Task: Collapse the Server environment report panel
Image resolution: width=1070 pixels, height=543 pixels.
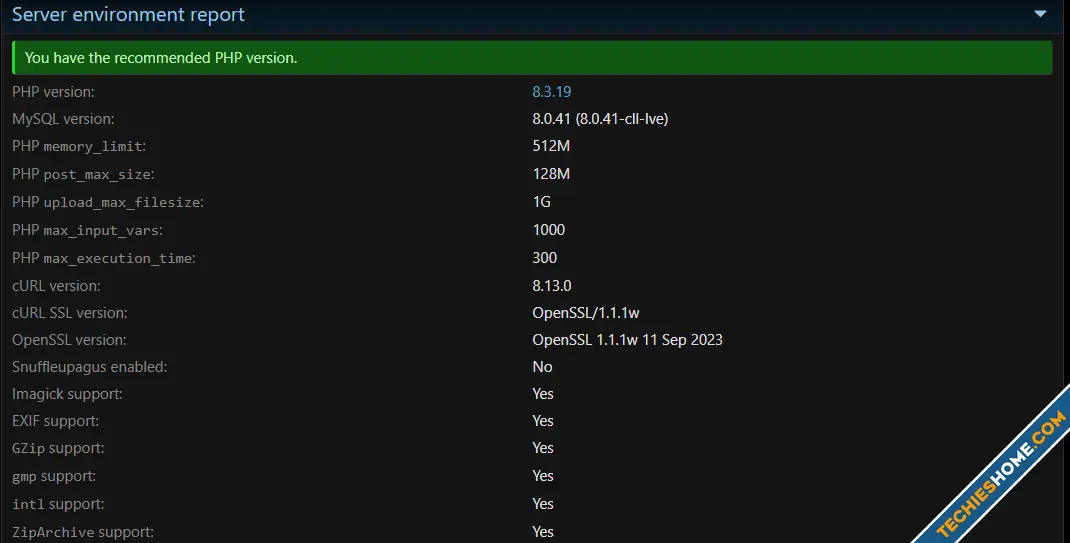Action: [x=1040, y=14]
